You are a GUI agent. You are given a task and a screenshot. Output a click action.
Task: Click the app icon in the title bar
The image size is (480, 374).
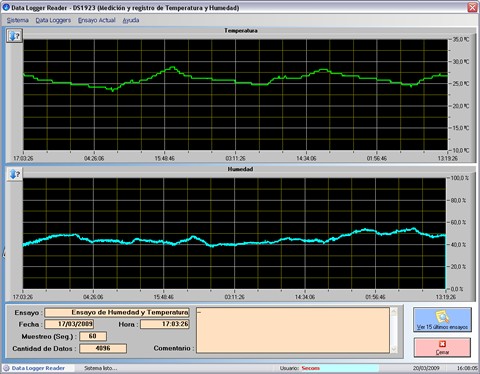[x=6, y=7]
